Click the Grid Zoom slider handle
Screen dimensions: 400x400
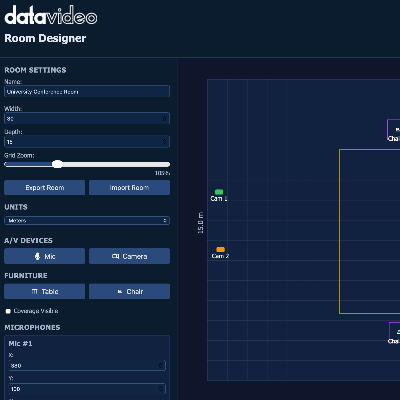57,164
